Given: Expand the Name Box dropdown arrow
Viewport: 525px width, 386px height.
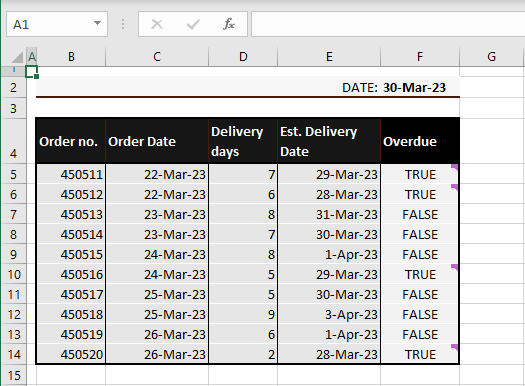Looking at the screenshot, I should click(97, 23).
